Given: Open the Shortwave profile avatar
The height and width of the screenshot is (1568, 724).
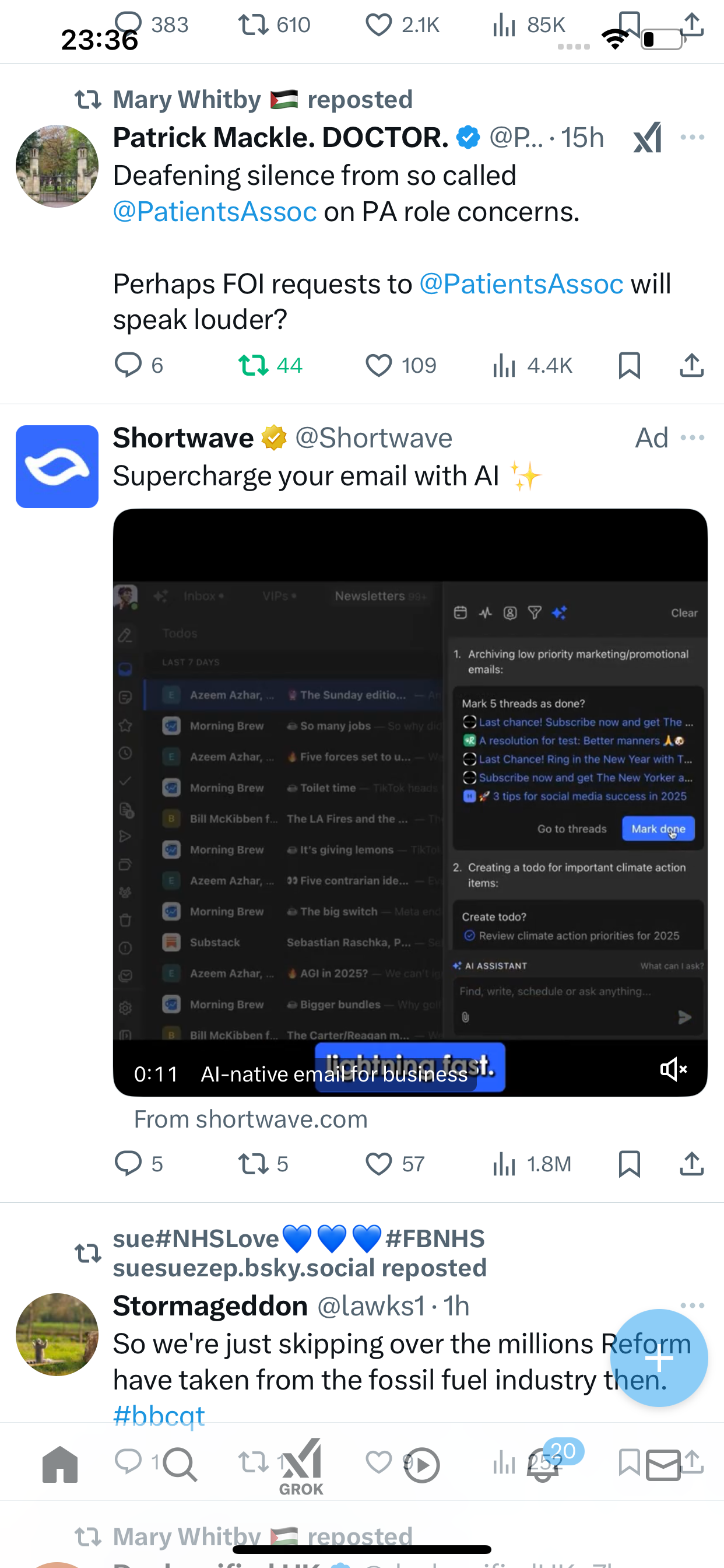Looking at the screenshot, I should [x=57, y=467].
